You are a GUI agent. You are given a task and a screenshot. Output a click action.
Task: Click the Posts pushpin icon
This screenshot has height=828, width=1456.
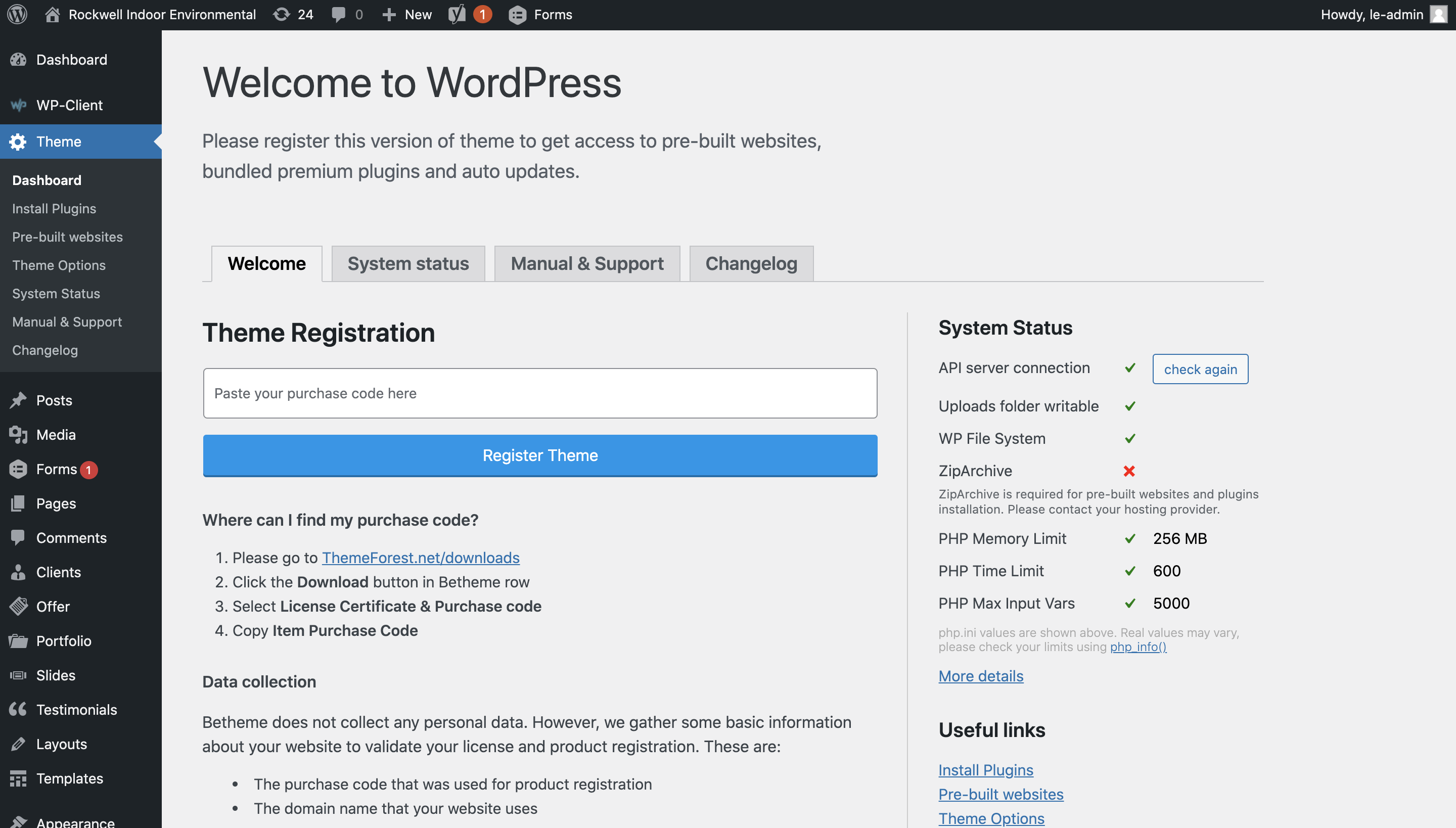pos(18,400)
